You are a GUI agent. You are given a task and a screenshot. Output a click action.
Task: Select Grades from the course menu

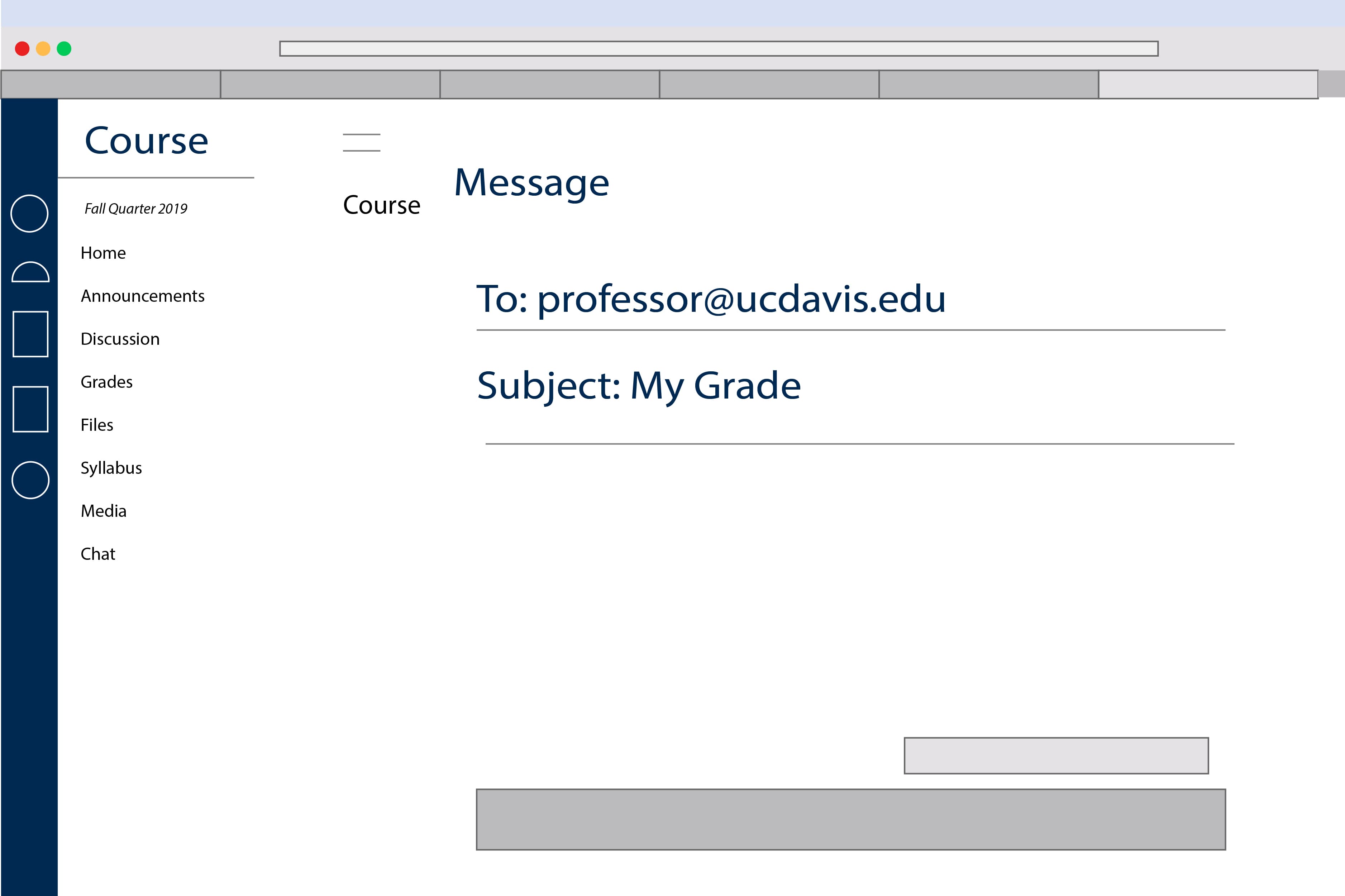coord(106,382)
